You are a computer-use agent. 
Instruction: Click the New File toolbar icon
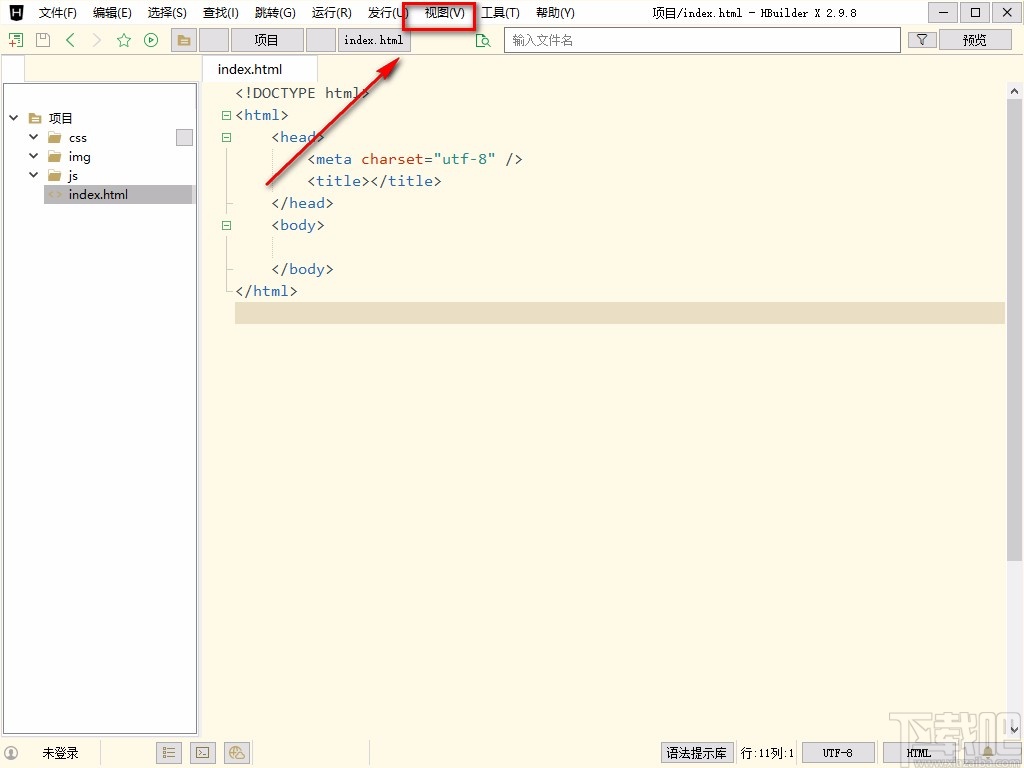pyautogui.click(x=16, y=40)
